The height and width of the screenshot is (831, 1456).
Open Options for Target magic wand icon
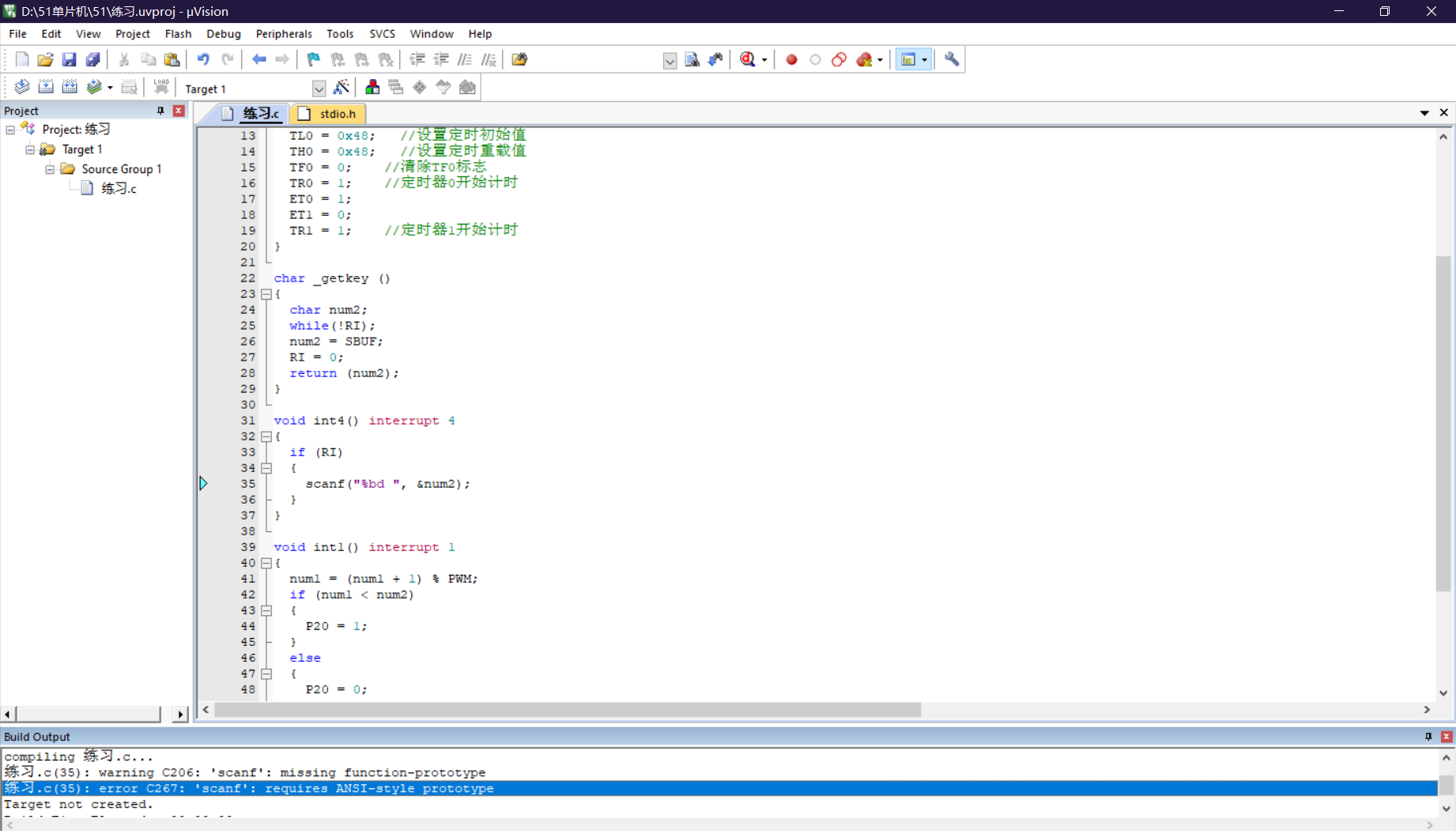(x=341, y=87)
